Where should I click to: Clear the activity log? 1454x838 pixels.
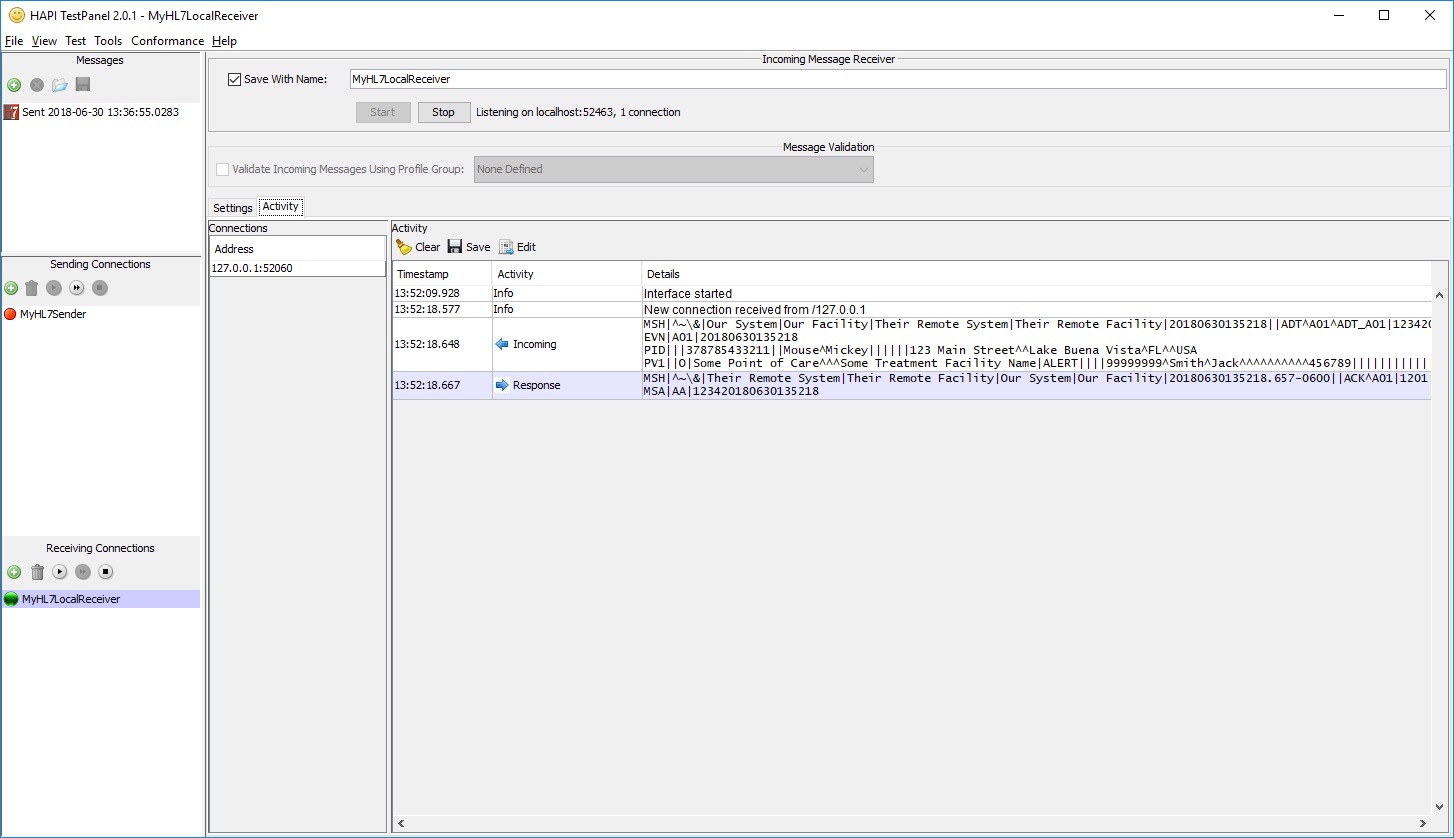416,246
